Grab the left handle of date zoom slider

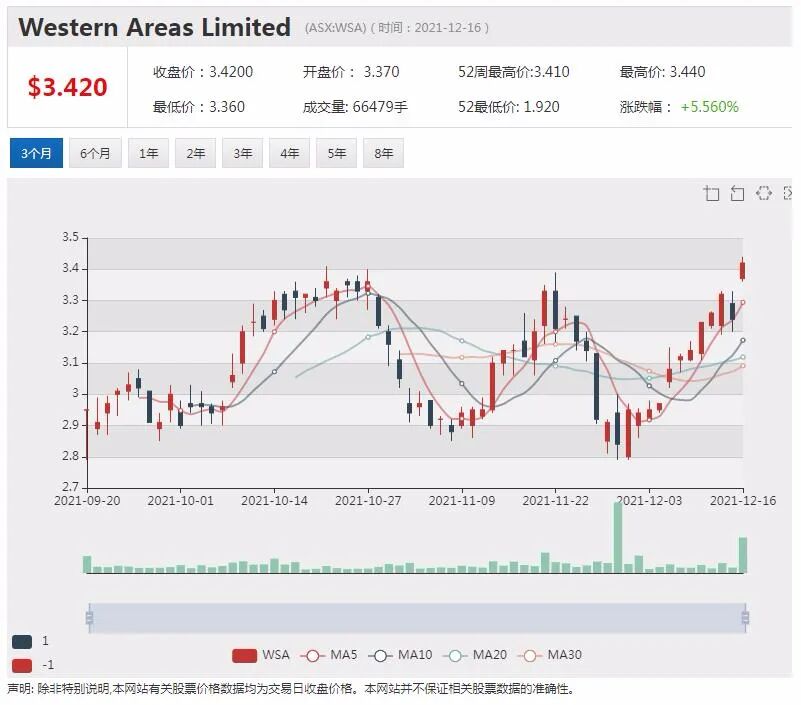(89, 618)
